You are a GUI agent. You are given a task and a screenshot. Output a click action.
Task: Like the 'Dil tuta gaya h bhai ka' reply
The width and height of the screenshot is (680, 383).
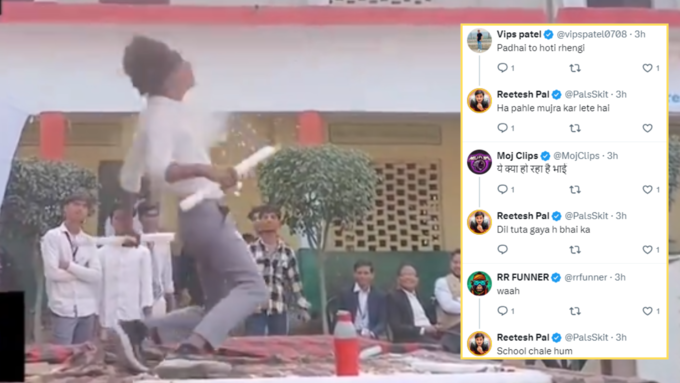647,249
